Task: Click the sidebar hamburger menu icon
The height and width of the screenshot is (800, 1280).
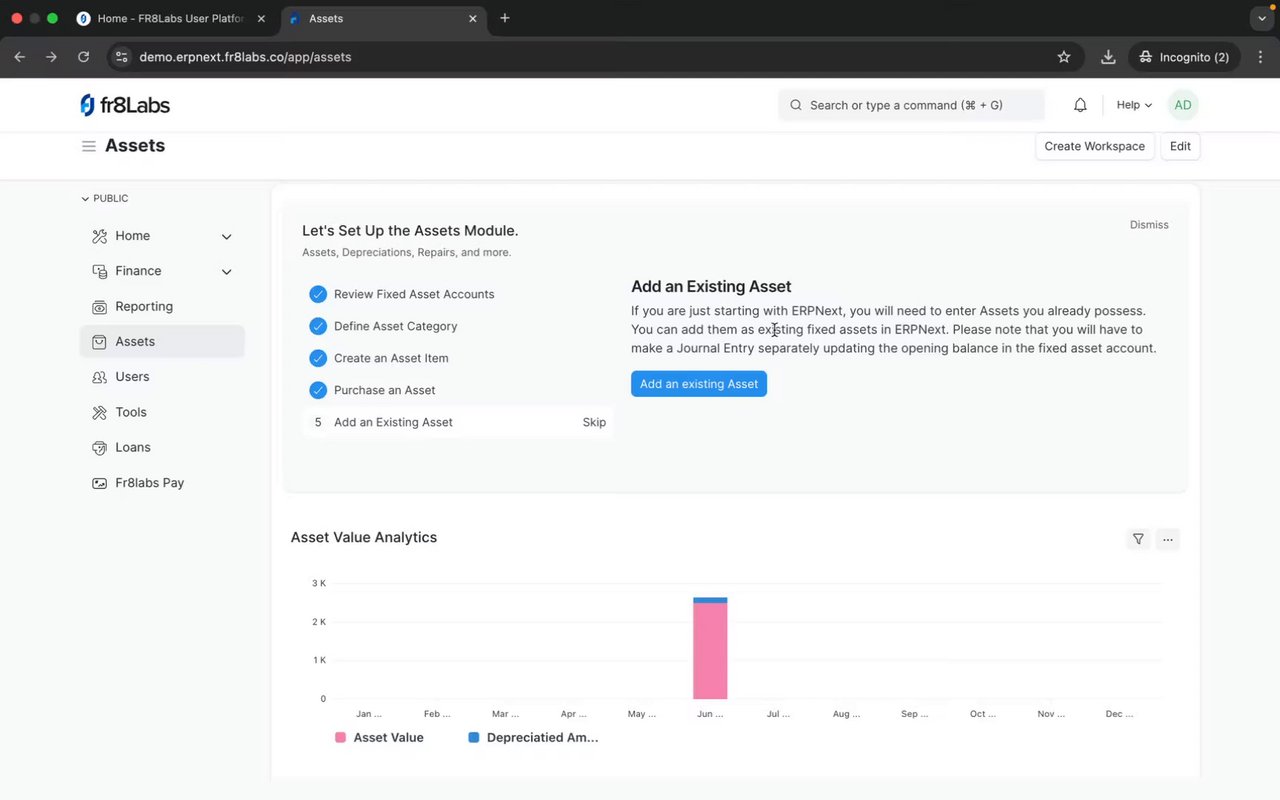Action: [89, 146]
